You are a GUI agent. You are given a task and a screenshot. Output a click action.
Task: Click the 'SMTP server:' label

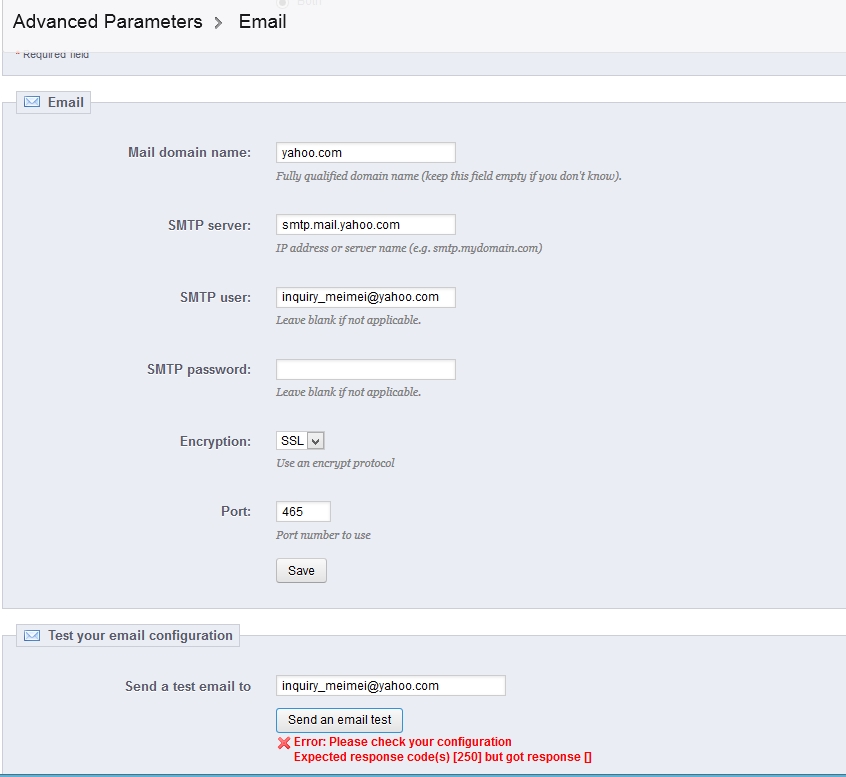tap(209, 225)
